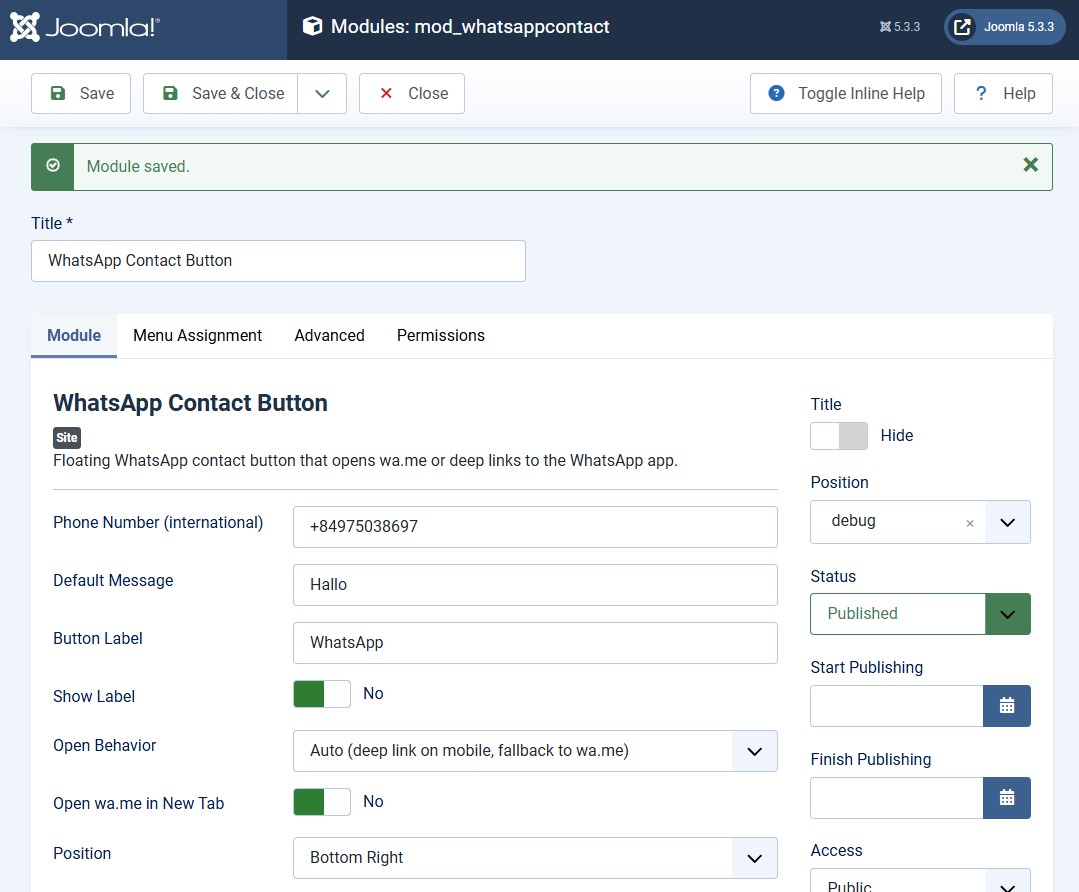Click Toggle Inline Help

pos(846,94)
